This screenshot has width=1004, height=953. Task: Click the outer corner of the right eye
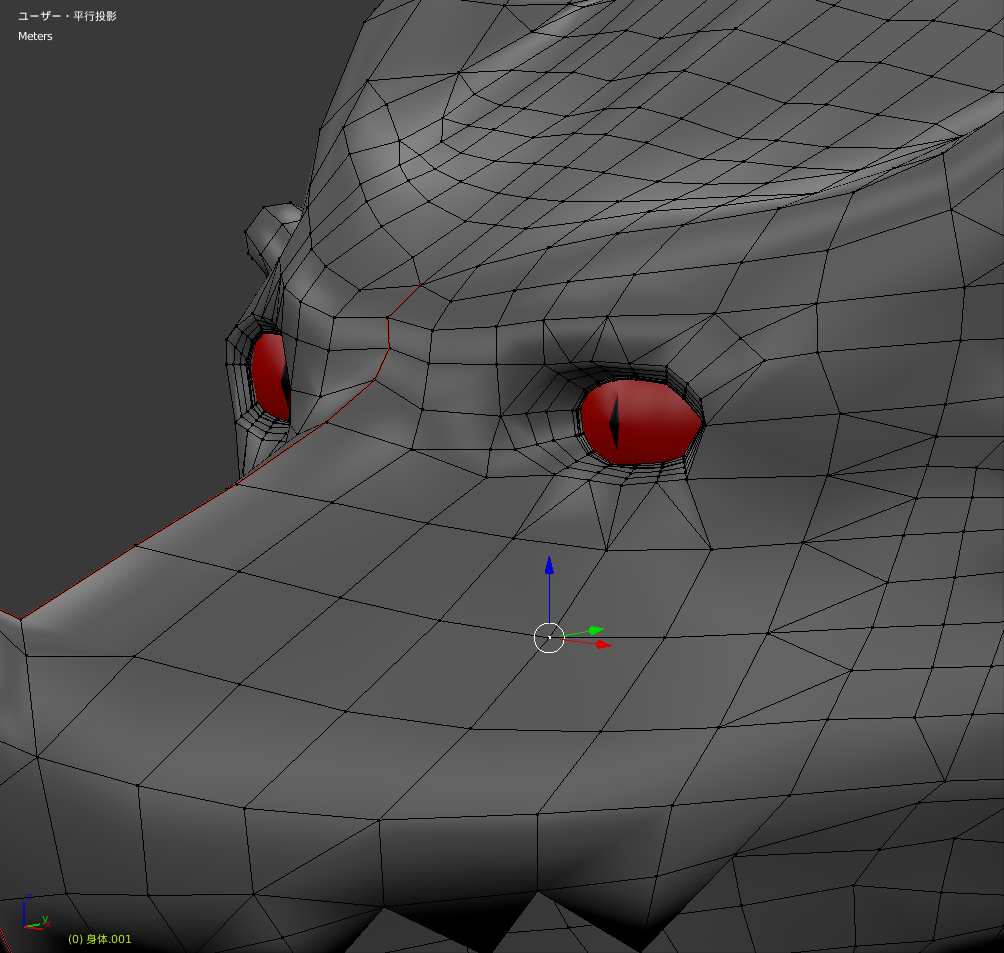(700, 424)
